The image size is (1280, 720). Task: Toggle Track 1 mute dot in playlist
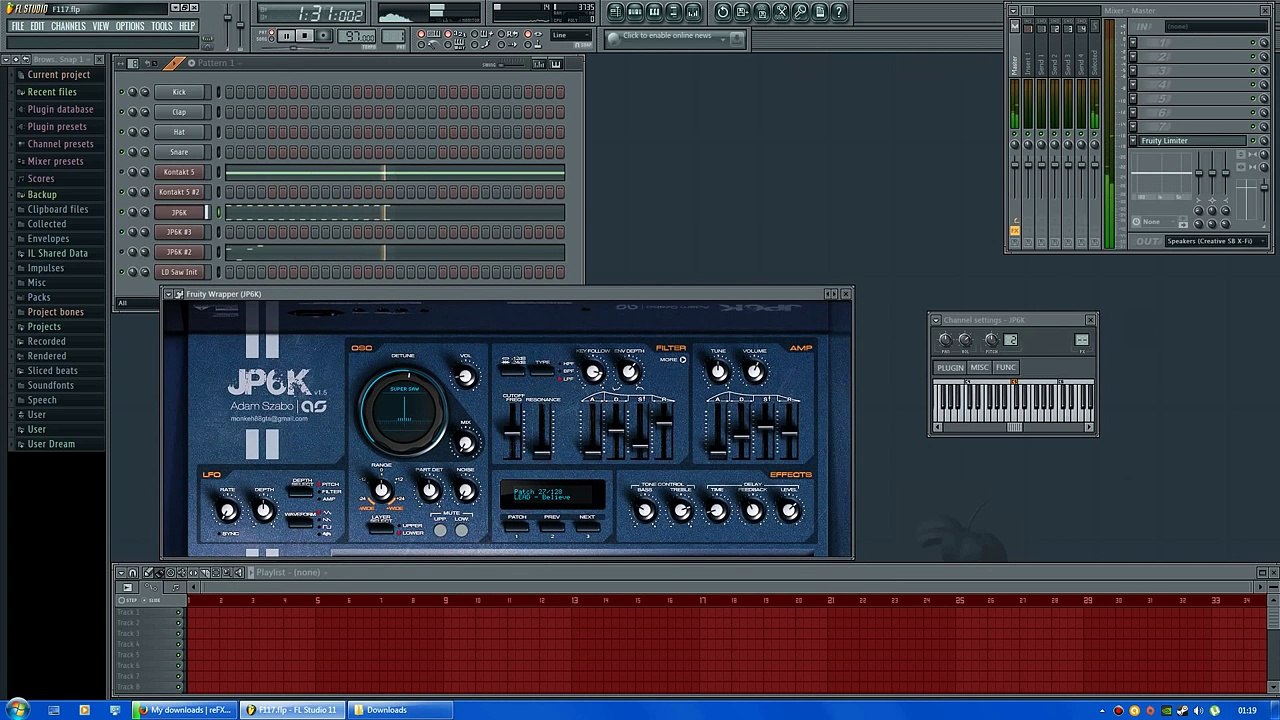pyautogui.click(x=178, y=612)
